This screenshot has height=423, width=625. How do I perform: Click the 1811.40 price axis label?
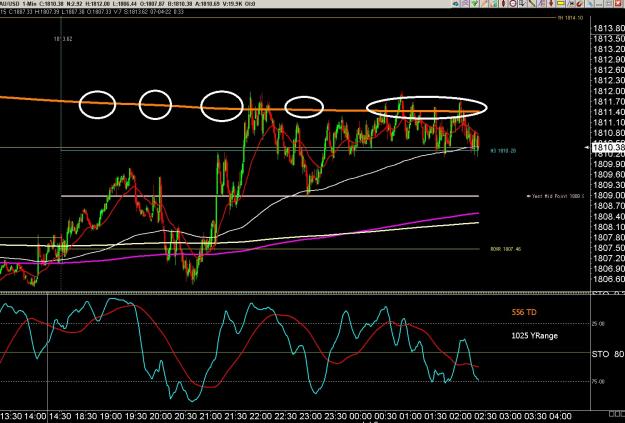609,112
